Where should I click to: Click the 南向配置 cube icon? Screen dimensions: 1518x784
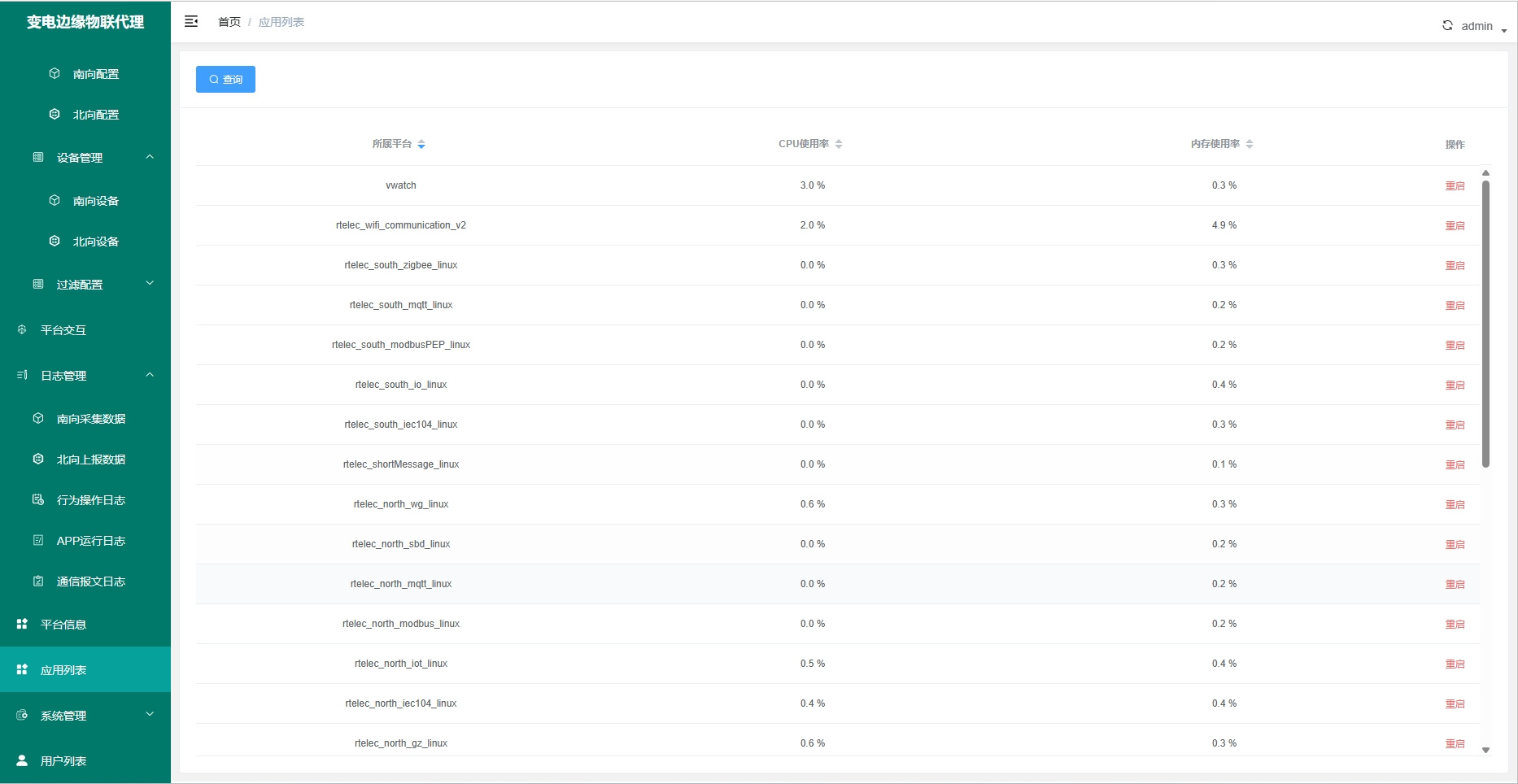tap(55, 74)
